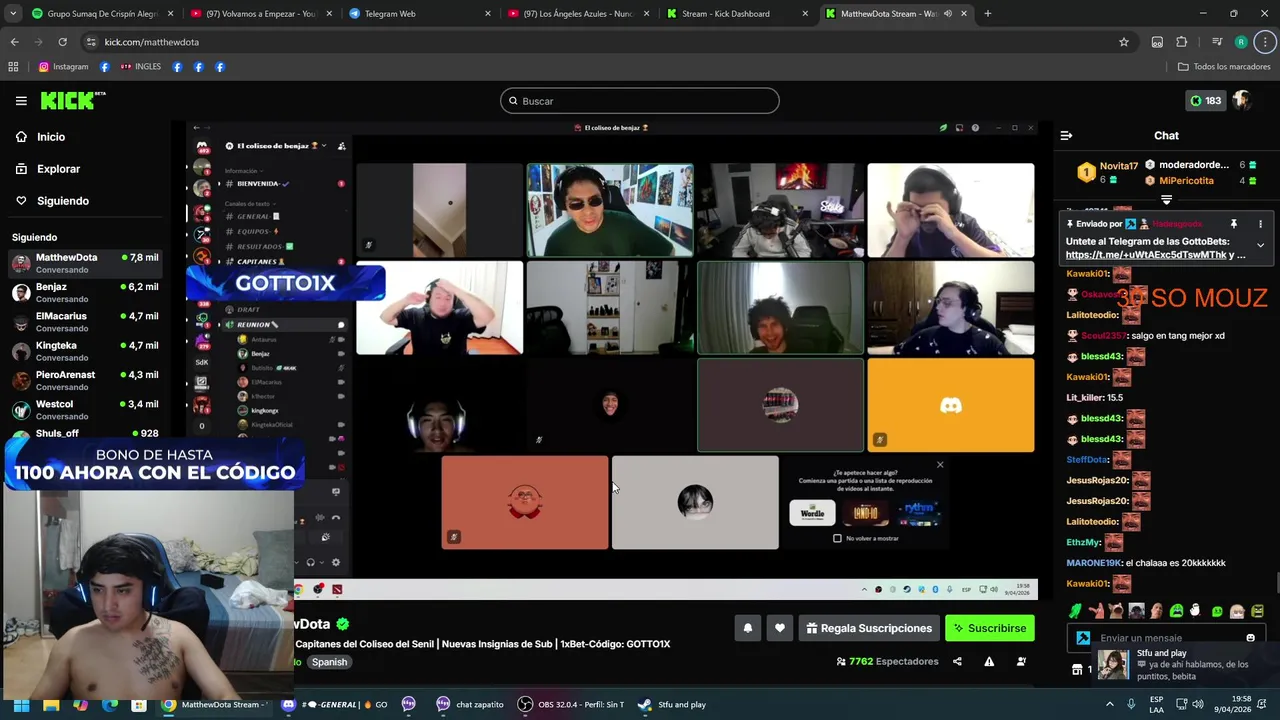Screen dimensions: 1280x720
Task: Open Explorar in the sidebar
Action: 48,169
